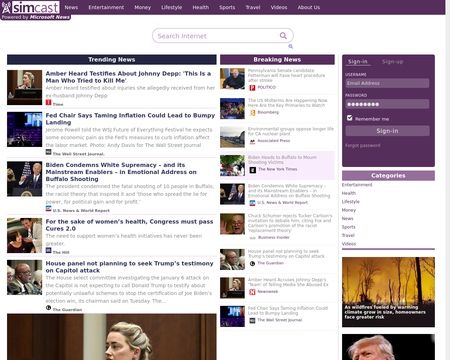Viewport: 450px width, 360px height.
Task: Open the Sports menu item
Action: click(227, 7)
